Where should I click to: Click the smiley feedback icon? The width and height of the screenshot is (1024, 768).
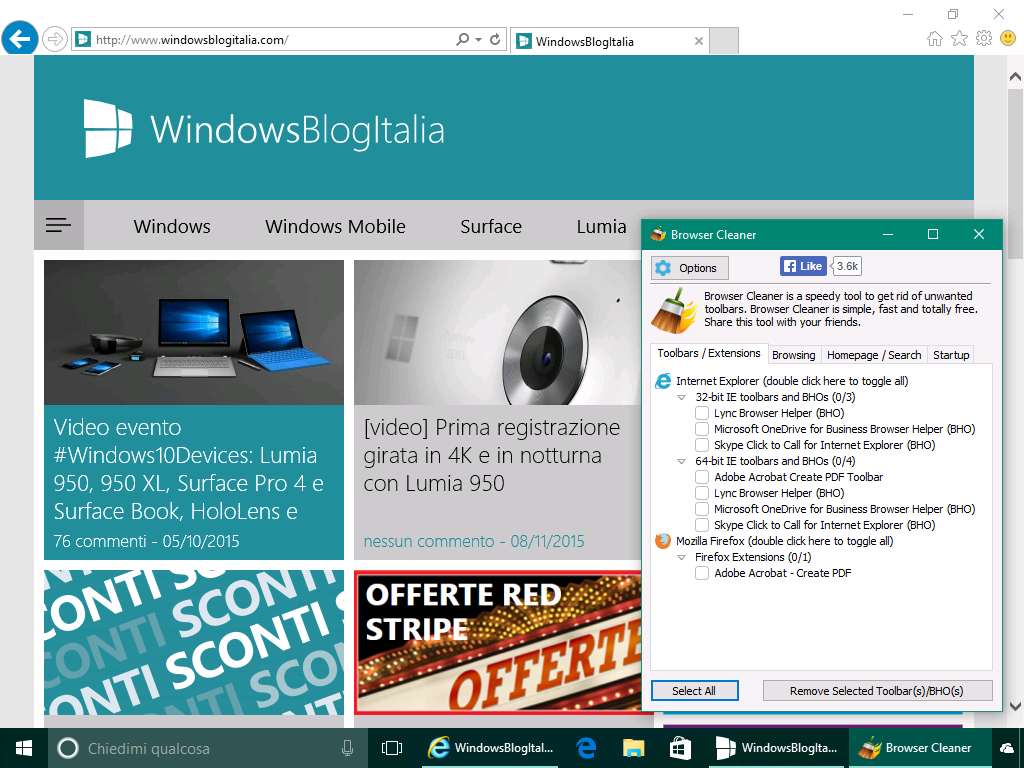(x=1008, y=39)
